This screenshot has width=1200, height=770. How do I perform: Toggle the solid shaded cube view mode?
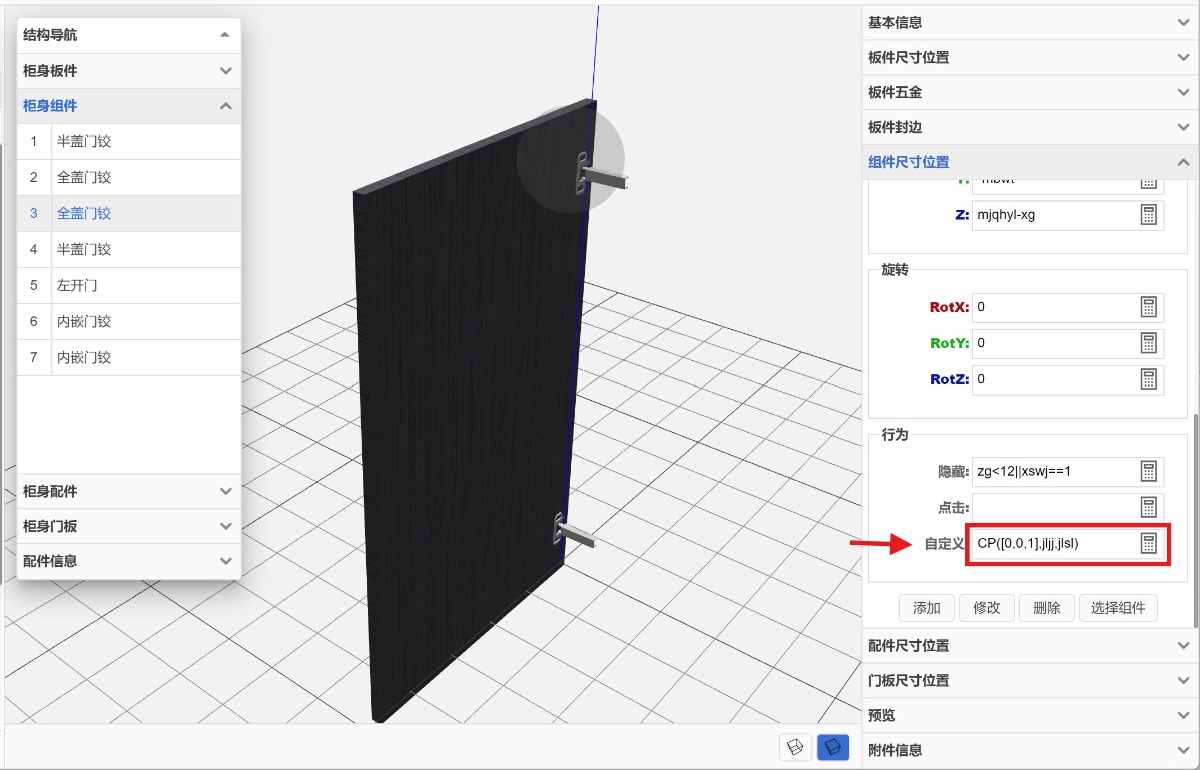[x=832, y=747]
